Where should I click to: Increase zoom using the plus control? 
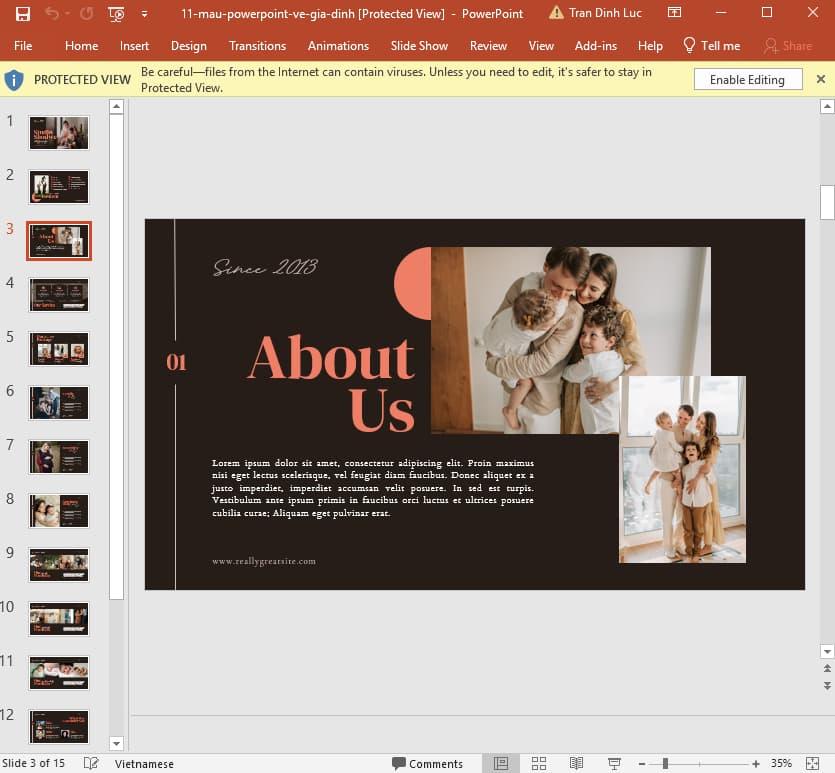tap(757, 763)
